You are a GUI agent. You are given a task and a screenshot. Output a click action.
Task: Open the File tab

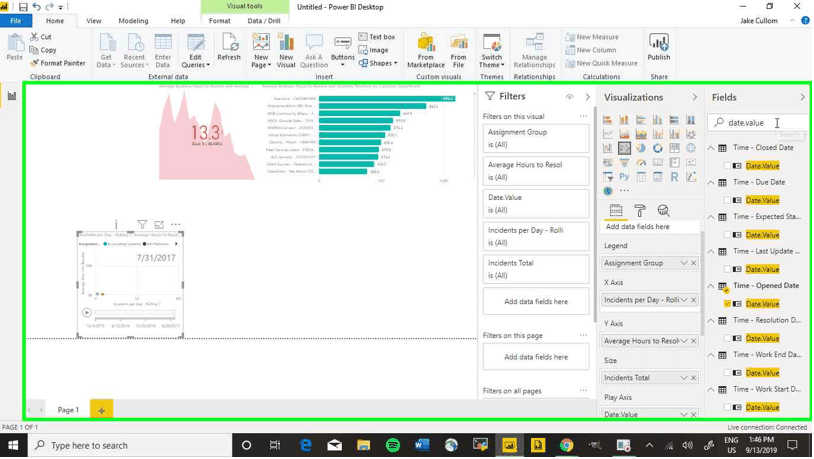click(x=16, y=21)
